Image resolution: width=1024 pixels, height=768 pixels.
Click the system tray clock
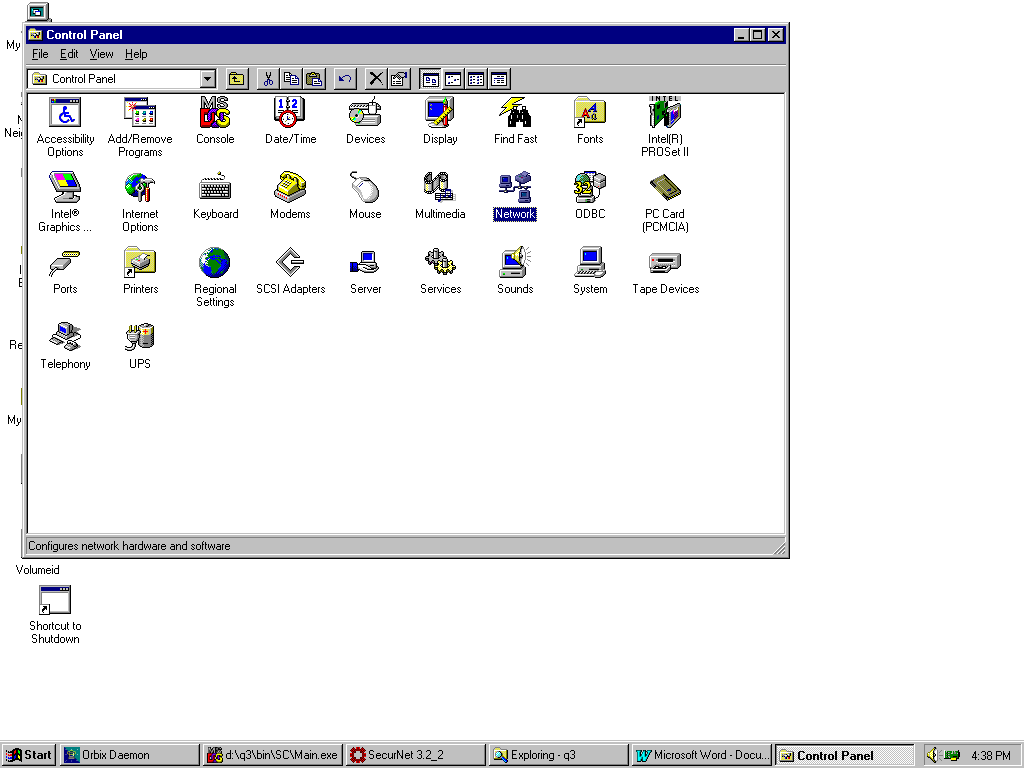[x=991, y=756]
